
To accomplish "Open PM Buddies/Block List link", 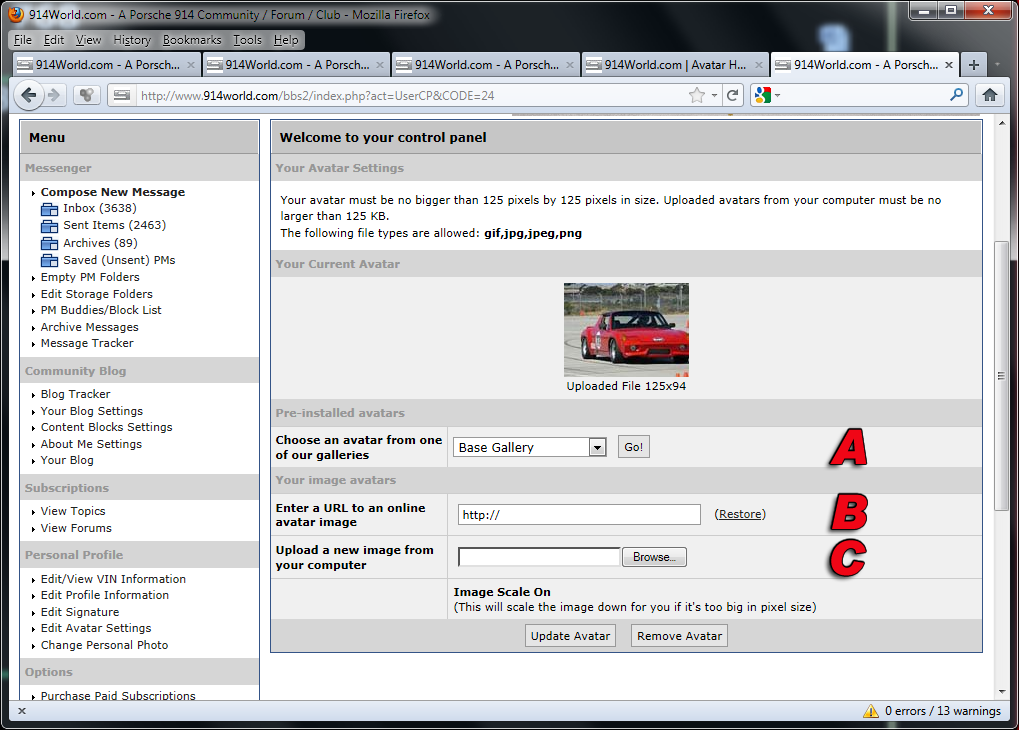I will [x=101, y=311].
